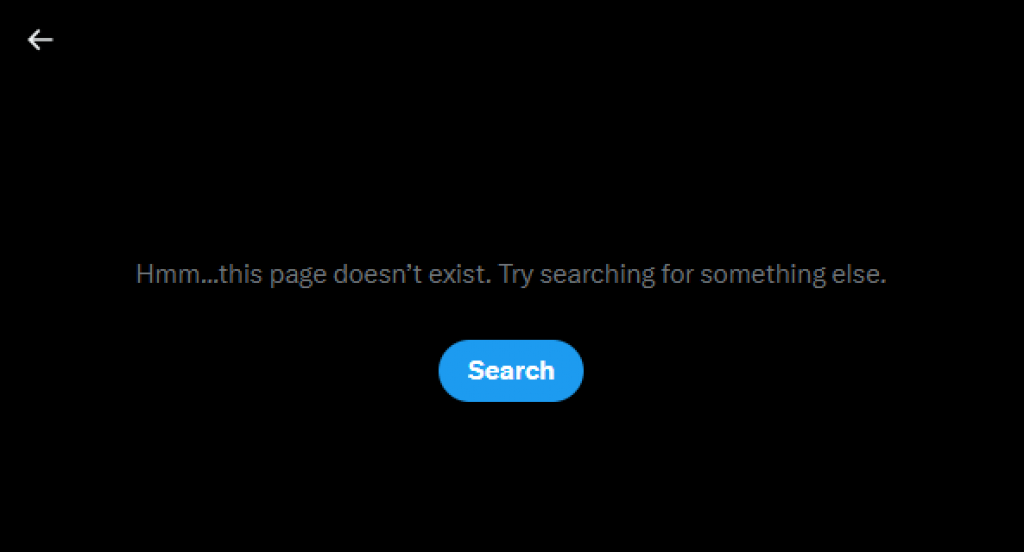The width and height of the screenshot is (1024, 552).
Task: Click the "this page doesn't exist" message
Action: (355, 274)
